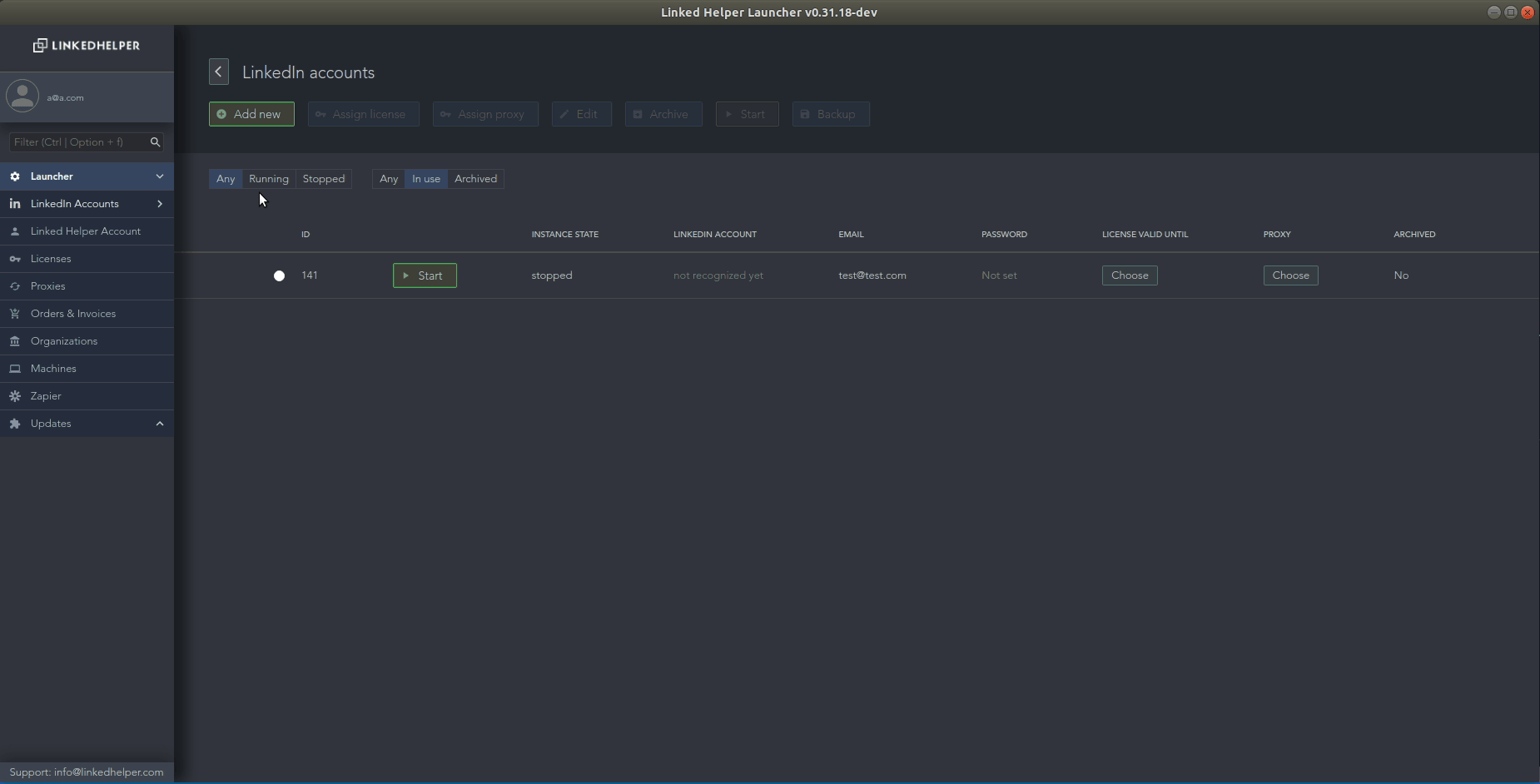Screen dimensions: 1540x784
Task: Click the LinkedHelper logo
Action: pyautogui.click(x=87, y=46)
